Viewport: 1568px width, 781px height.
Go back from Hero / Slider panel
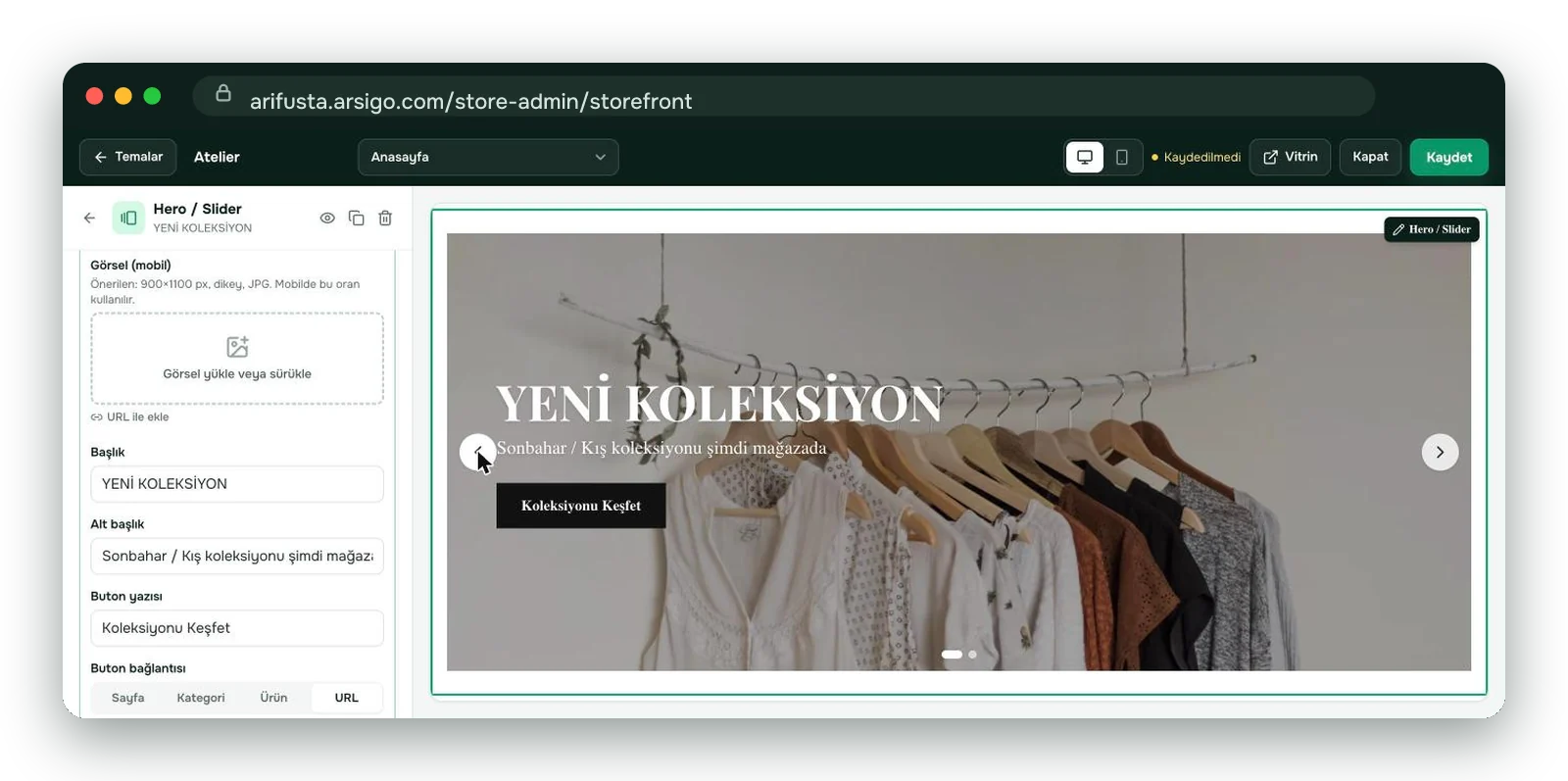[x=89, y=218]
